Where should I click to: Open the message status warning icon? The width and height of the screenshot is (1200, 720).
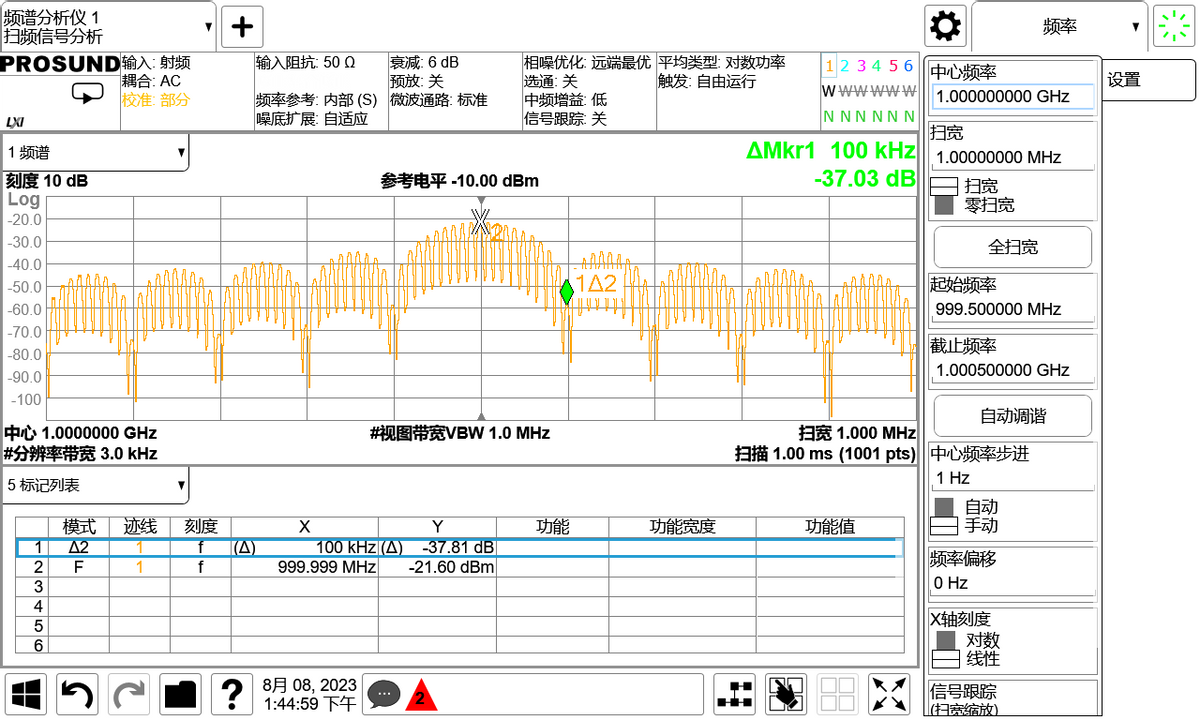click(400, 693)
